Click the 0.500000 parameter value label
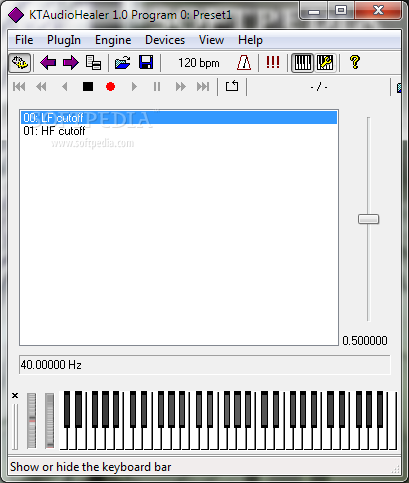The width and height of the screenshot is (409, 483). coord(365,341)
